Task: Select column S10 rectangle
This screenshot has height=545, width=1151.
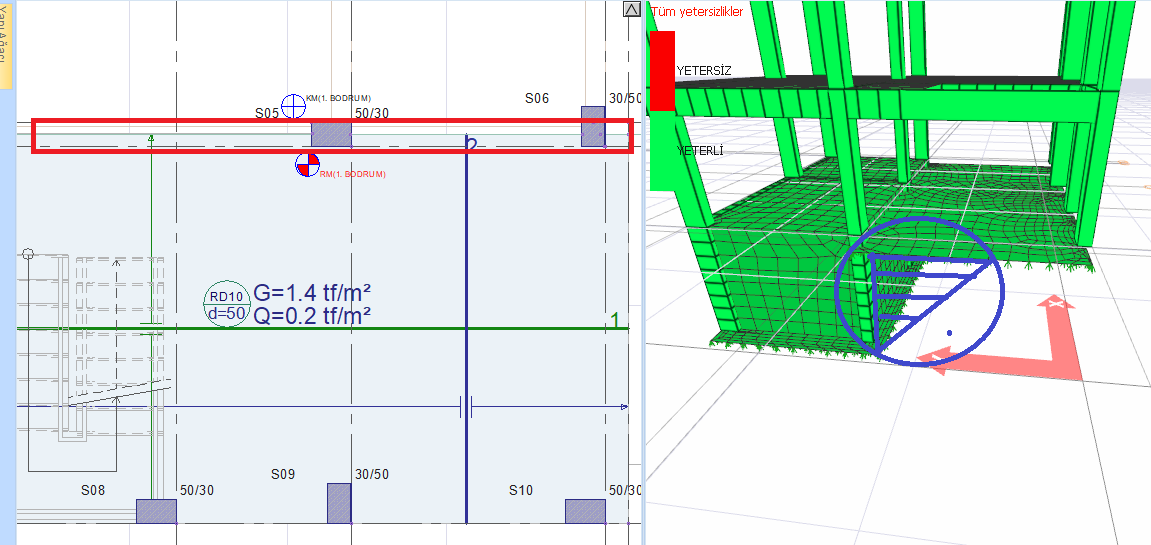Action: pyautogui.click(x=585, y=511)
